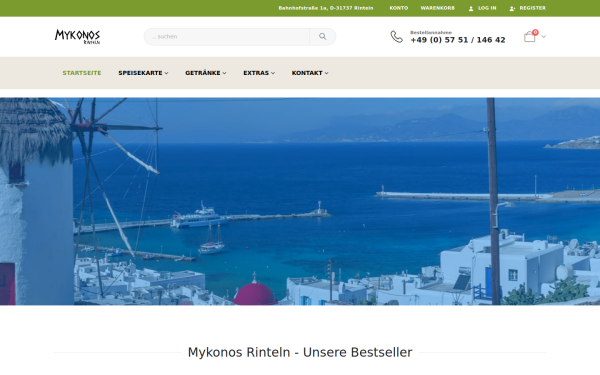This screenshot has width=600, height=375.
Task: Click the Bahnhofstraße 1a address text
Action: pyautogui.click(x=326, y=8)
